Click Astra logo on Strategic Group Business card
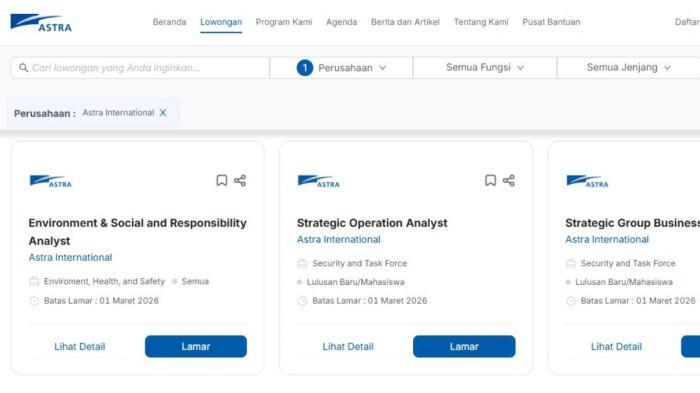The width and height of the screenshot is (700, 393). (x=588, y=181)
